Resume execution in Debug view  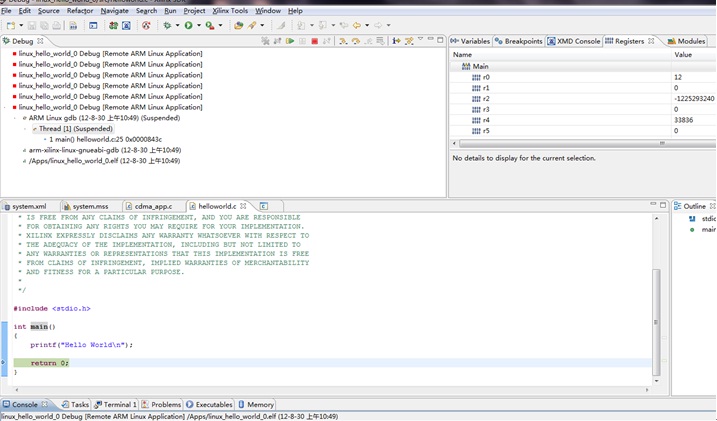pos(290,41)
